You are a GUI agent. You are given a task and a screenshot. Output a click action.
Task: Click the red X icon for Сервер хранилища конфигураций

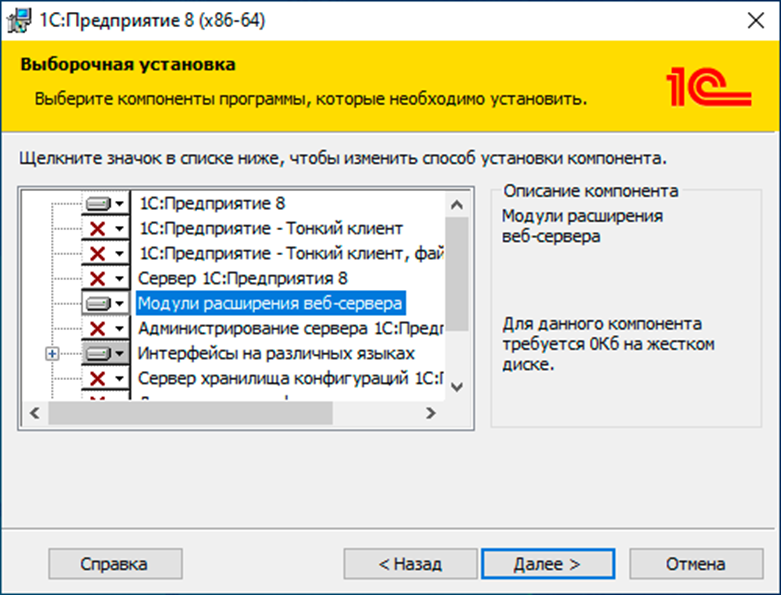coord(98,378)
